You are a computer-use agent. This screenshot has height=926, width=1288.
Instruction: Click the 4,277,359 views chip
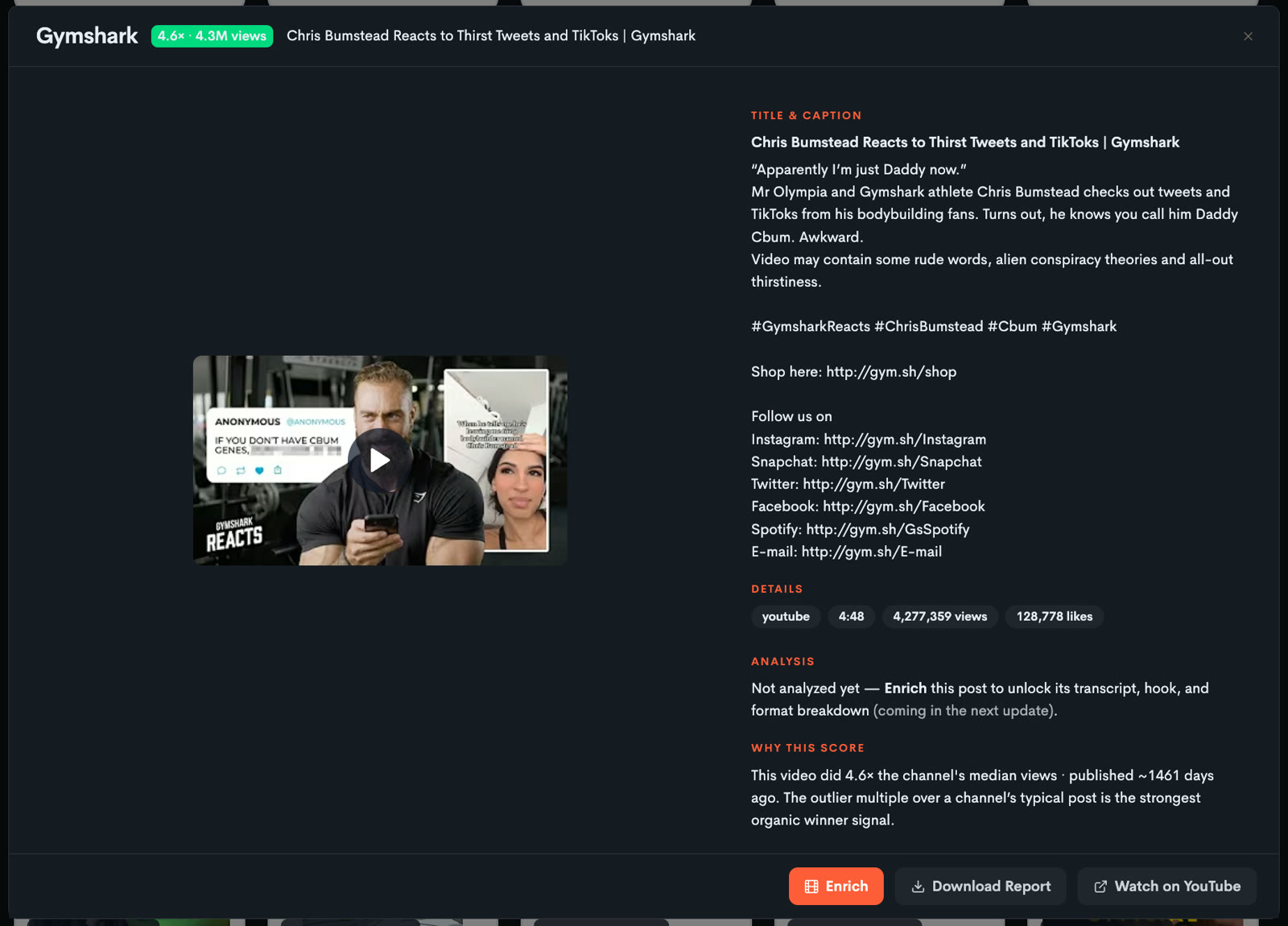pyautogui.click(x=939, y=616)
